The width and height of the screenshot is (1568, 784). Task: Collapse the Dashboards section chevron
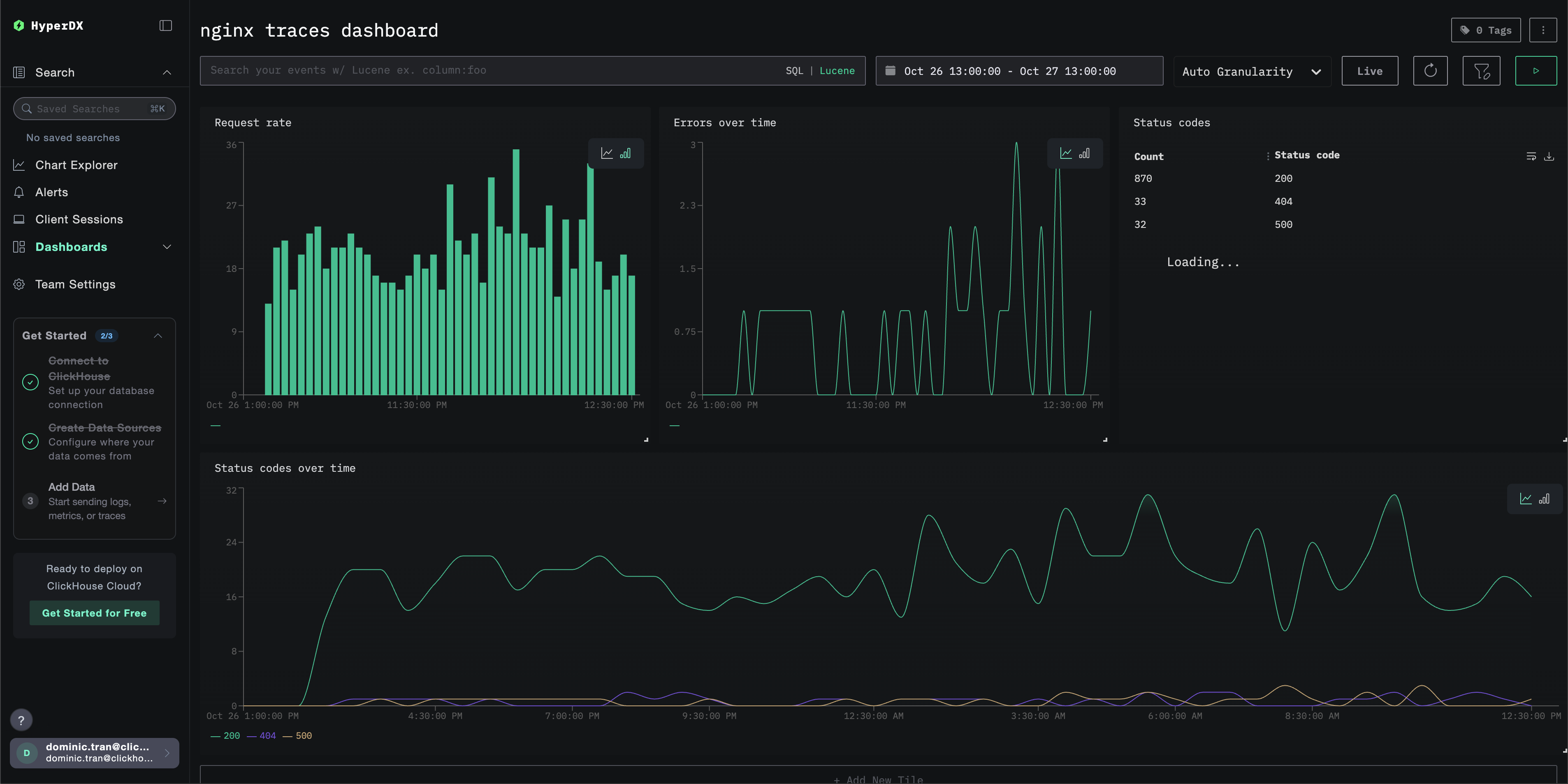(167, 246)
